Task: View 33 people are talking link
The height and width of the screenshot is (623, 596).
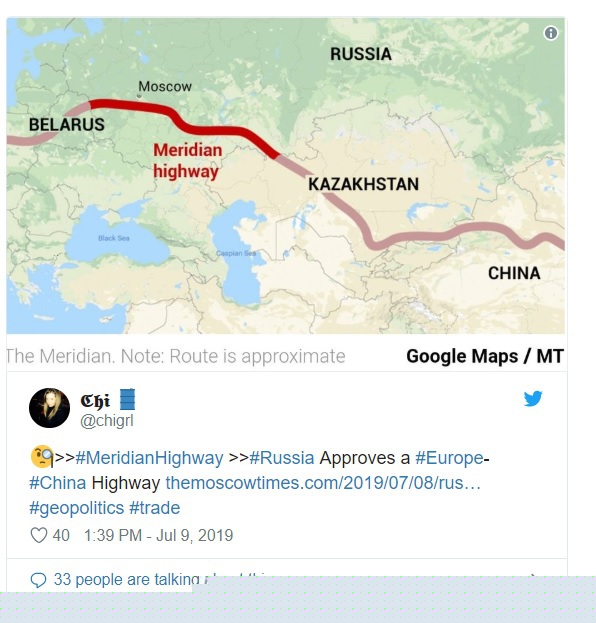Action: (126, 580)
